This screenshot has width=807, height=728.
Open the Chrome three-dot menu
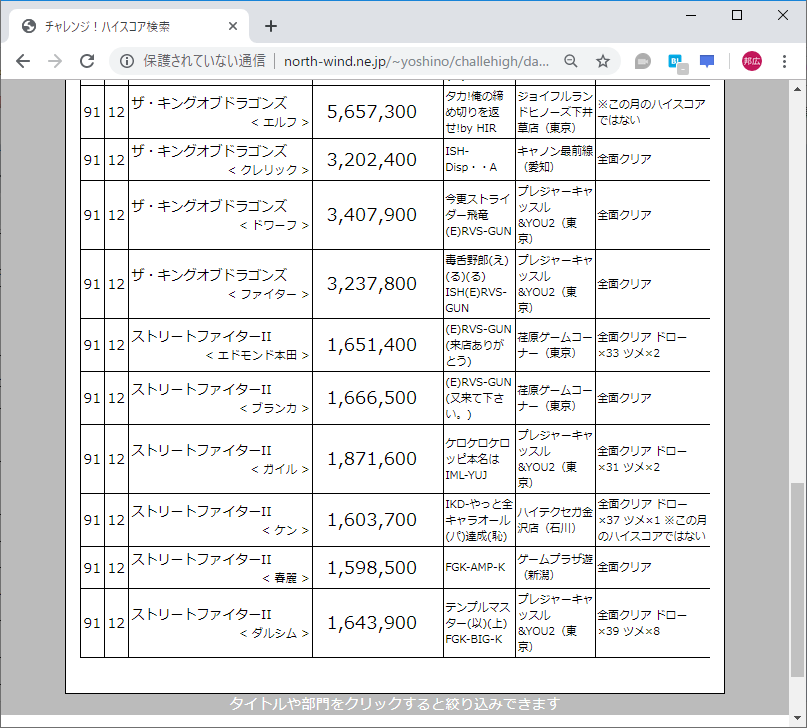[784, 61]
